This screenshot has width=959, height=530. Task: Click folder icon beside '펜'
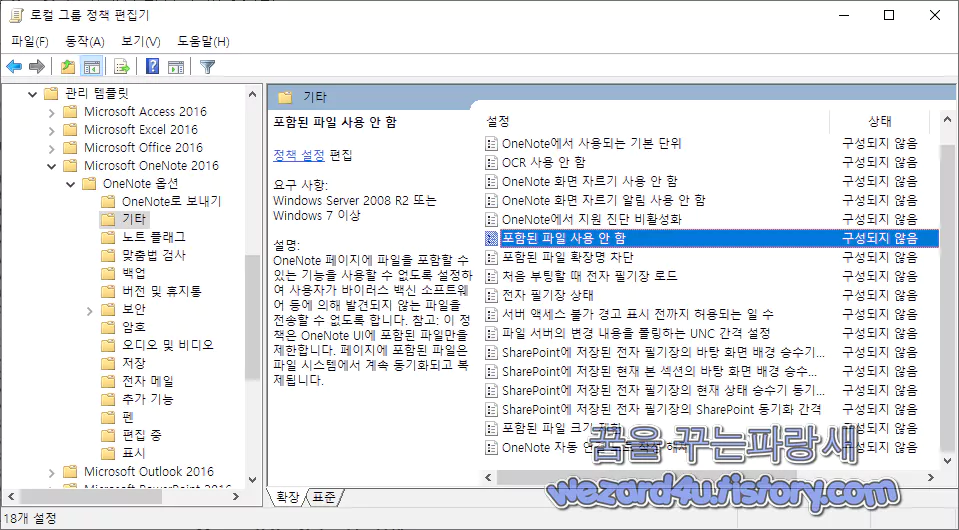108,417
